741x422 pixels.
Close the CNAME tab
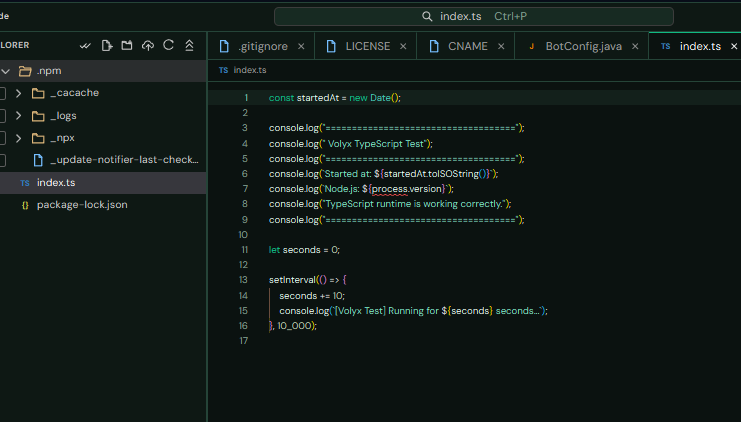click(501, 46)
